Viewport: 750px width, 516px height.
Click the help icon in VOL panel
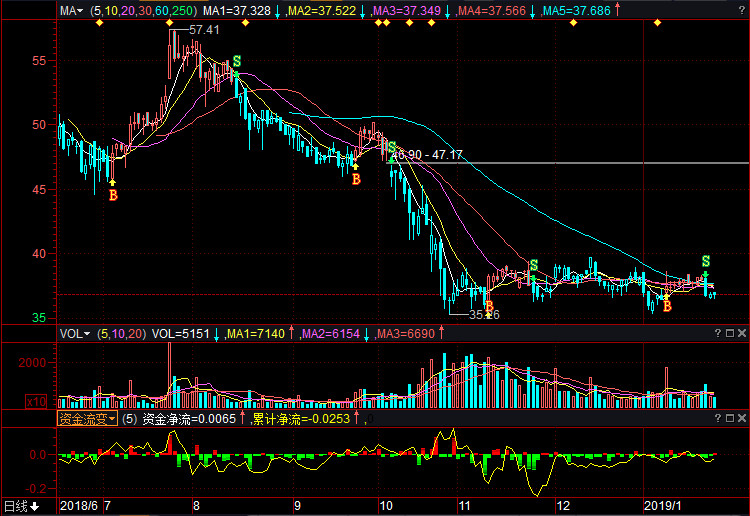tap(716, 333)
